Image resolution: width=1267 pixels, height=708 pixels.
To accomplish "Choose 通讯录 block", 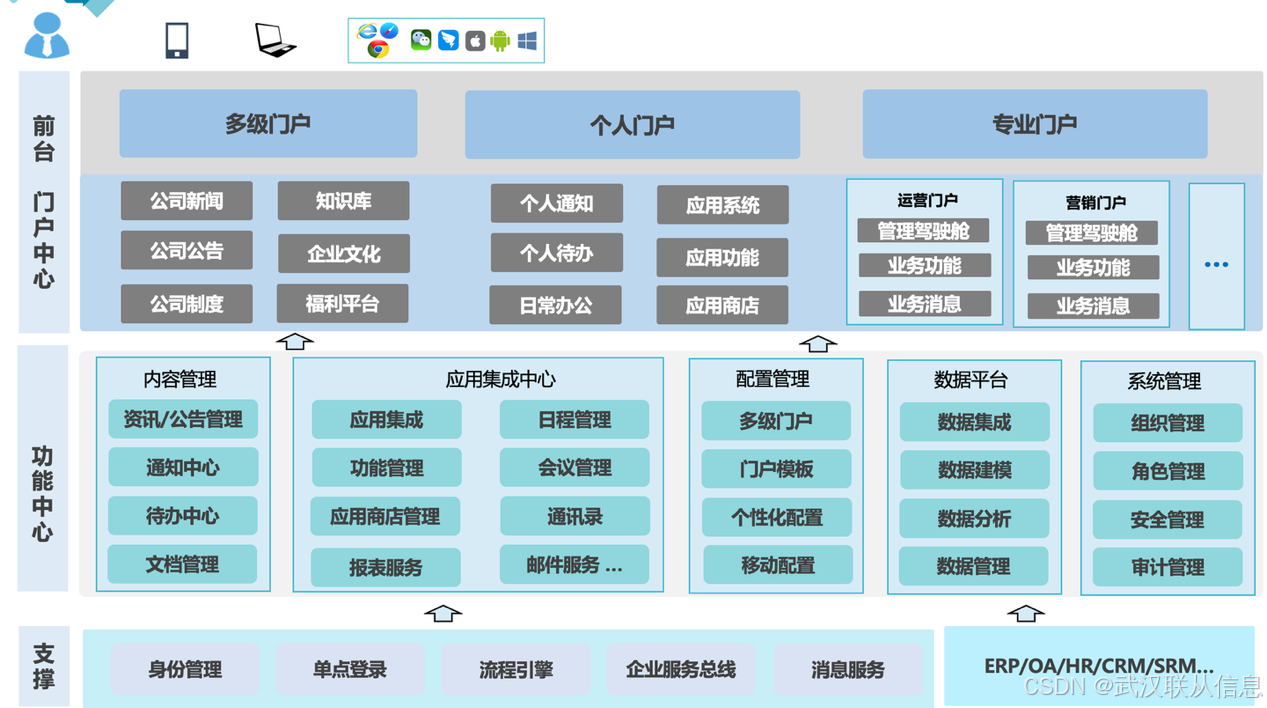I will 575,516.
